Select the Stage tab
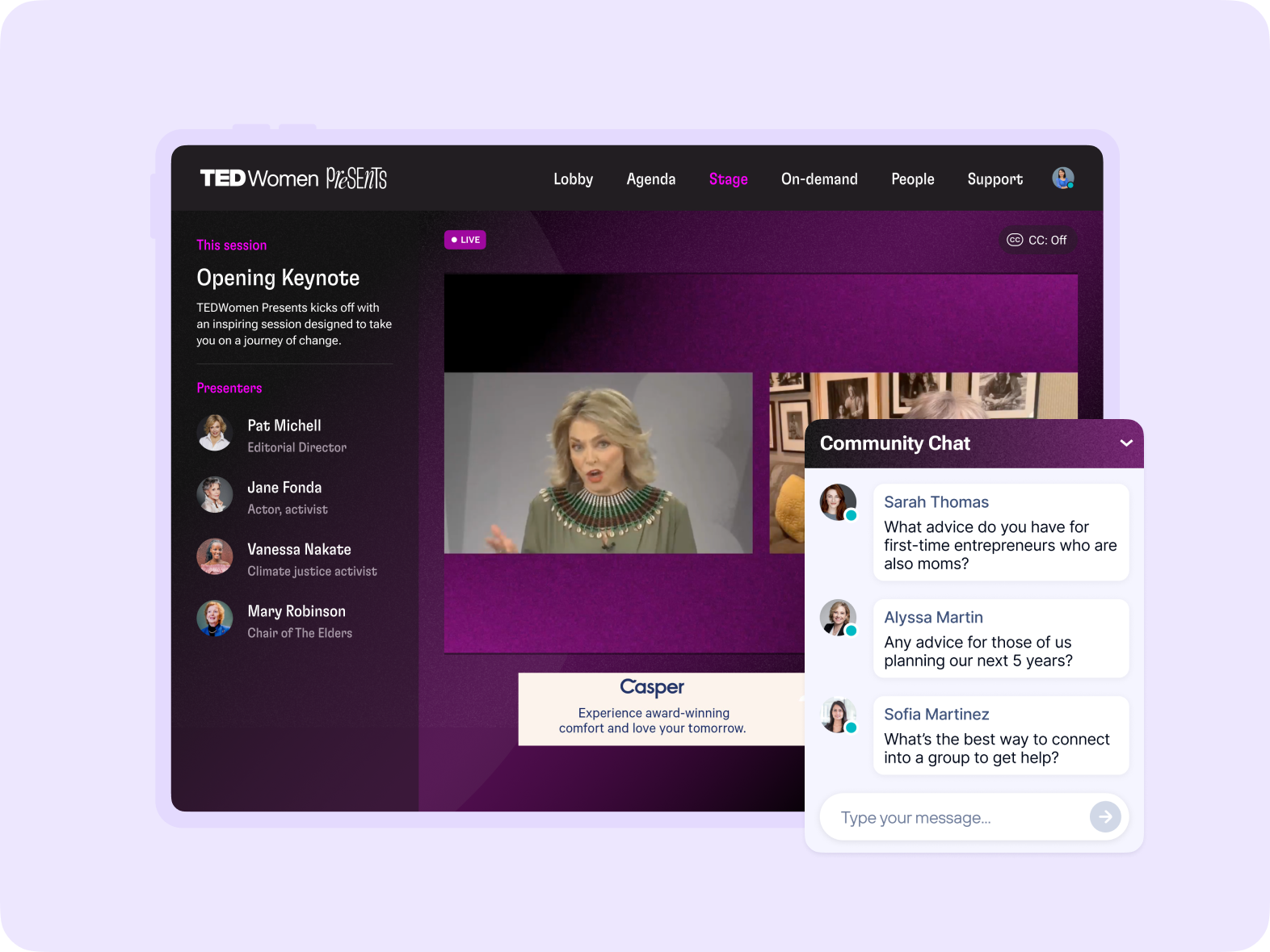1270x952 pixels. point(728,179)
